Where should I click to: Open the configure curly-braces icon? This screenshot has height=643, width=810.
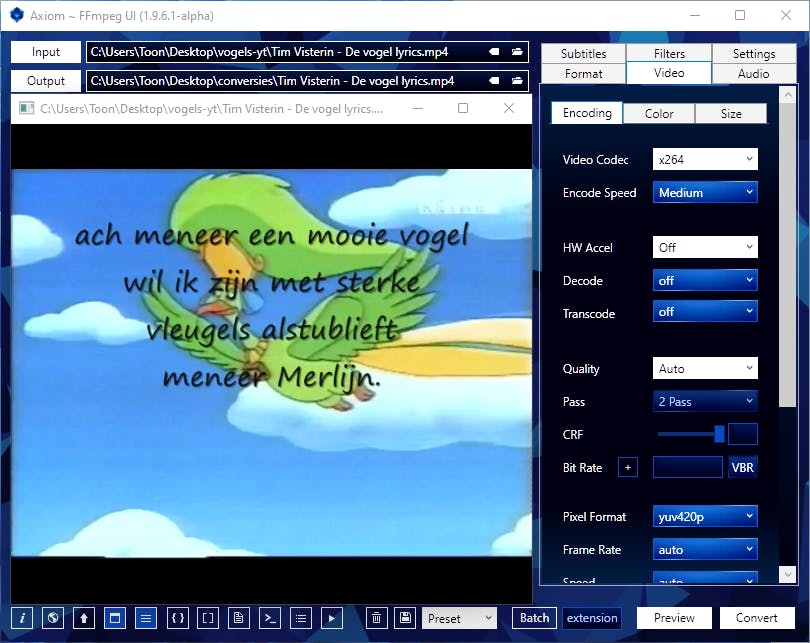click(x=177, y=618)
